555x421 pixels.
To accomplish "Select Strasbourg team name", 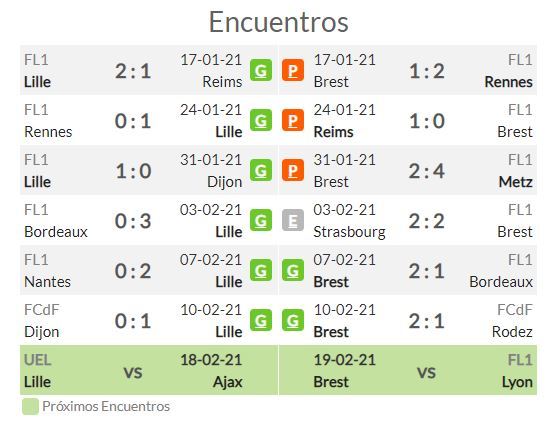I will (x=349, y=232).
